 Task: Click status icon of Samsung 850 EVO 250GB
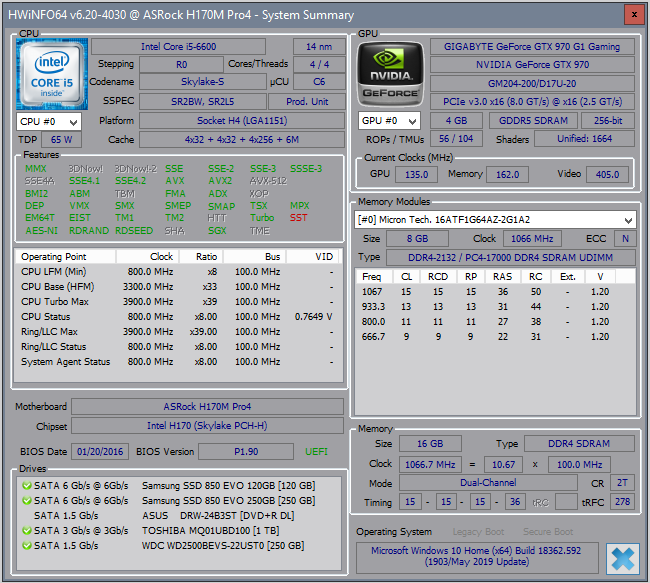click(27, 500)
